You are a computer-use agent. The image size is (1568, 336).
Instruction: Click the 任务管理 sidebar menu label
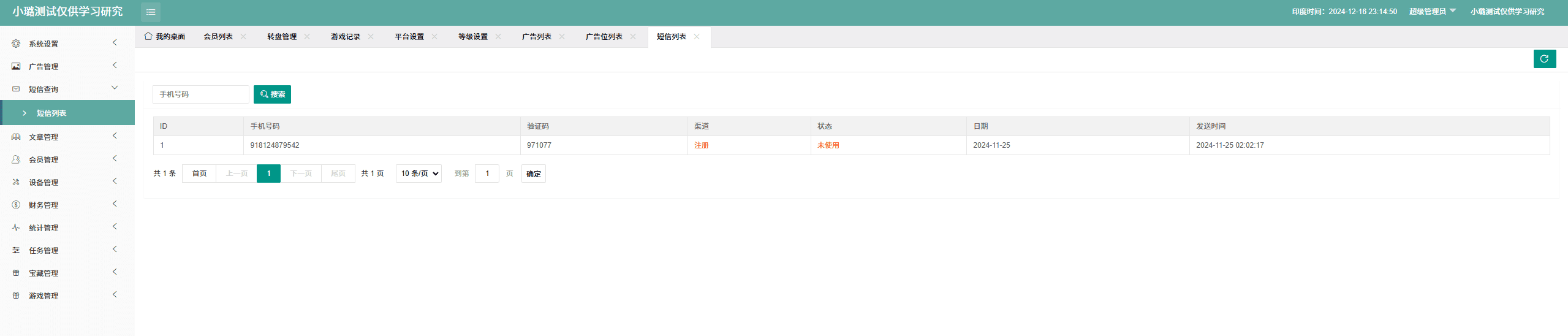pyautogui.click(x=44, y=250)
